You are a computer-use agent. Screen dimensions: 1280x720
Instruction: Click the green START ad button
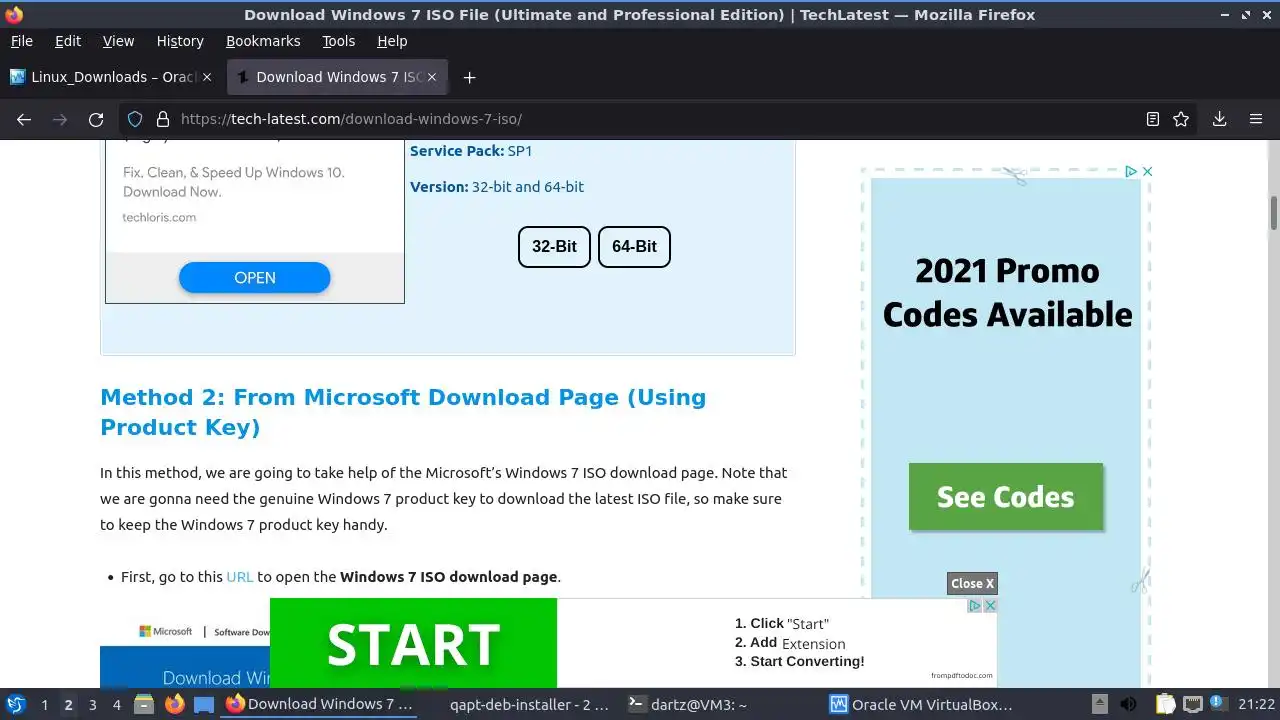(413, 643)
